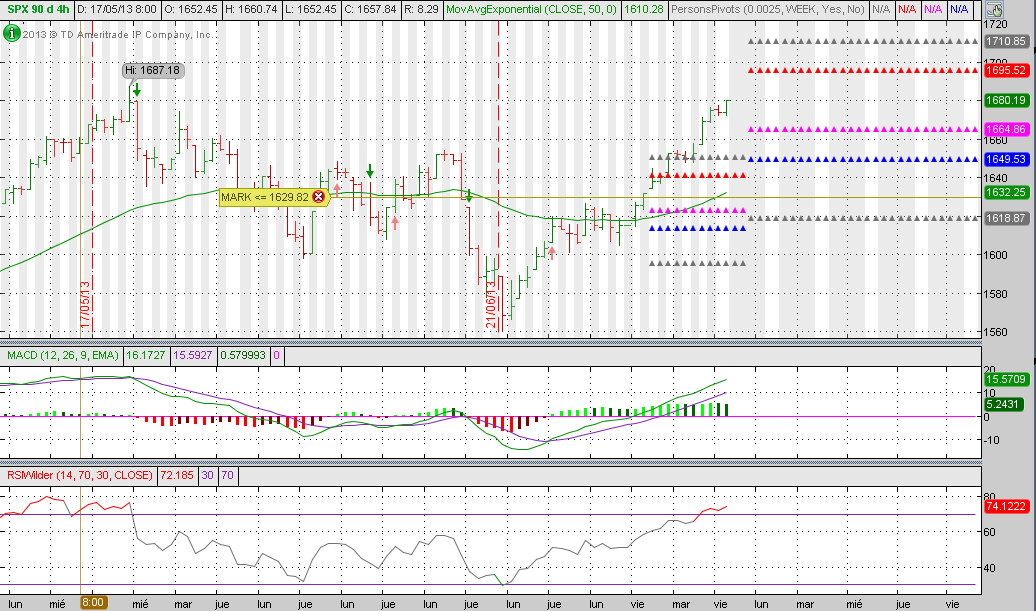
Task: Cancel the MARK <= 1629.82 order via red X
Action: [318, 197]
